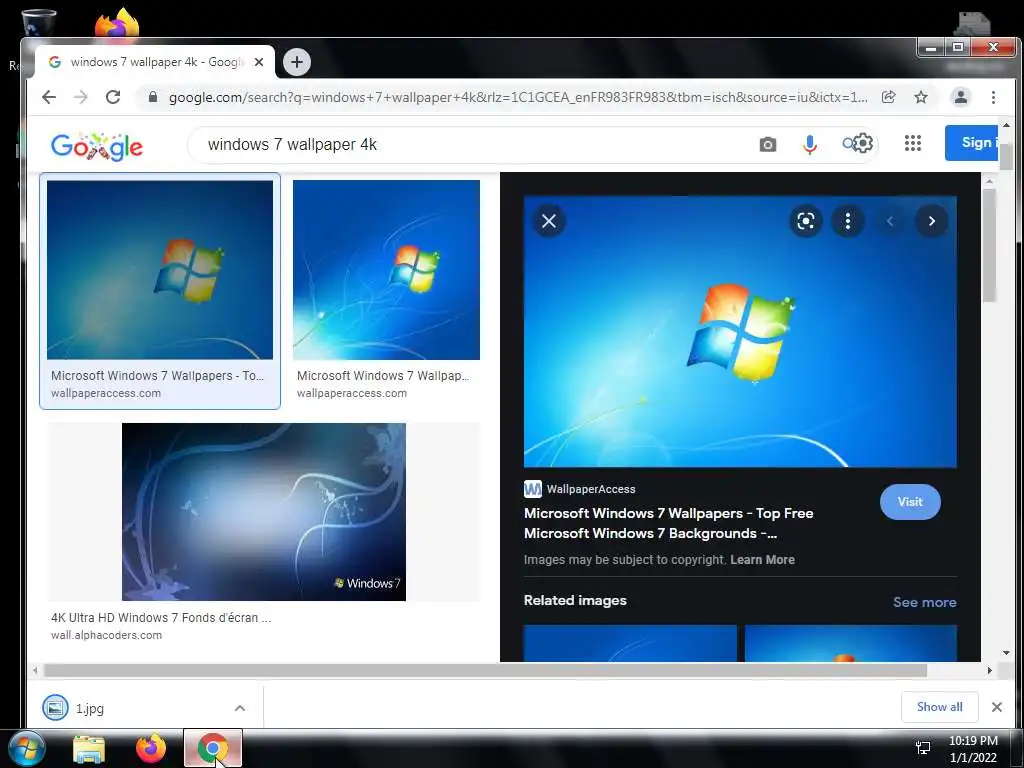The height and width of the screenshot is (768, 1024).
Task: Select the windows 7 wallpaper 4k tab
Action: pyautogui.click(x=155, y=62)
